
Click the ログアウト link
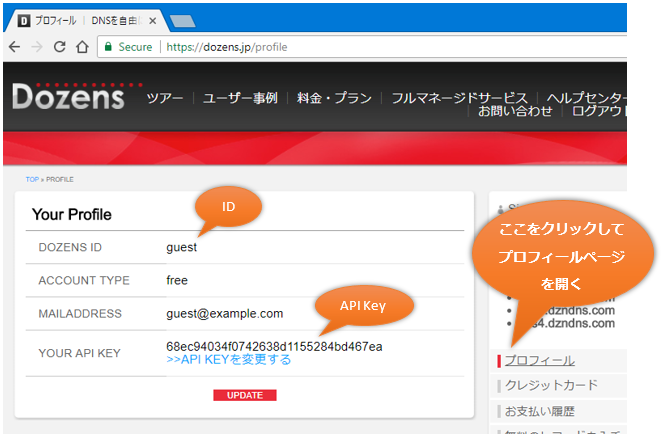(599, 111)
